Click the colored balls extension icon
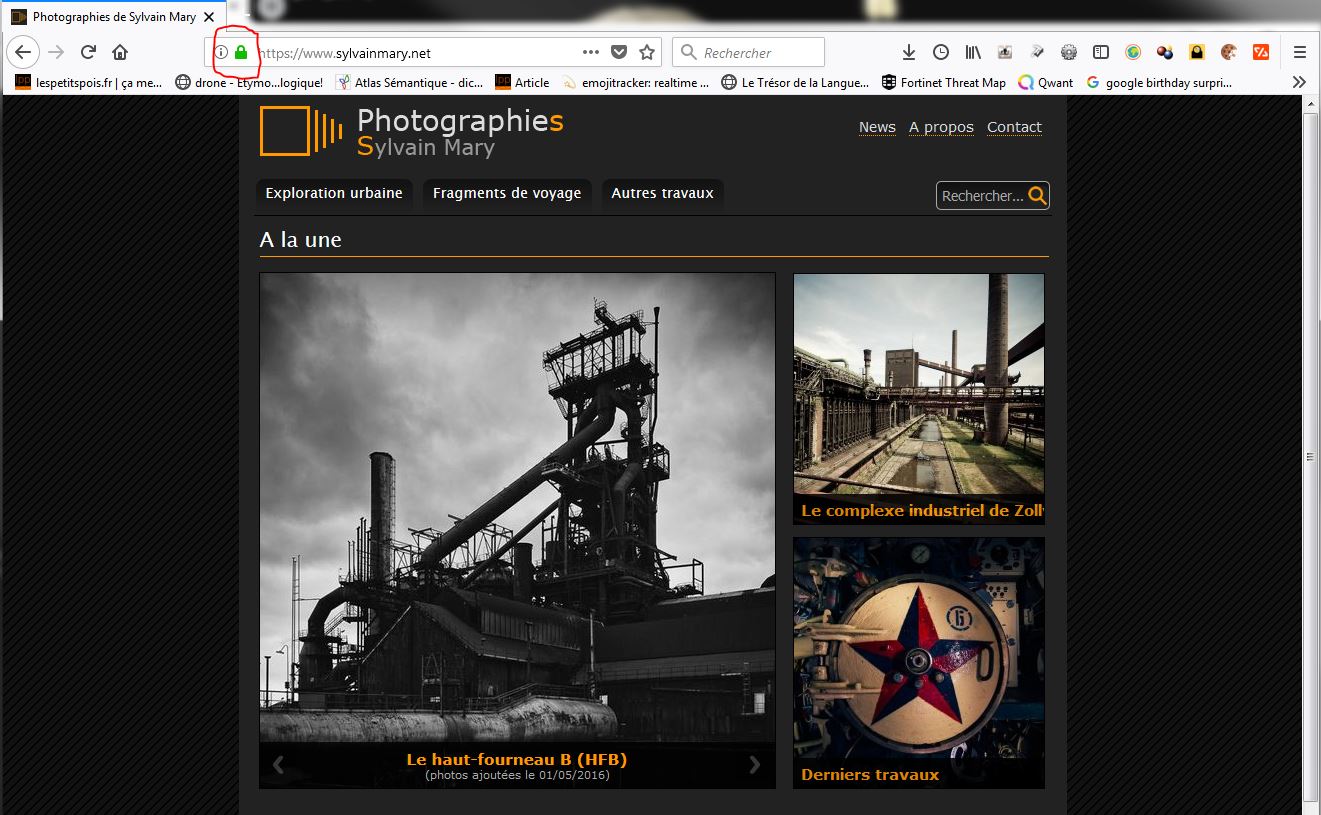Viewport: 1321px width, 815px height. pyautogui.click(x=1165, y=52)
